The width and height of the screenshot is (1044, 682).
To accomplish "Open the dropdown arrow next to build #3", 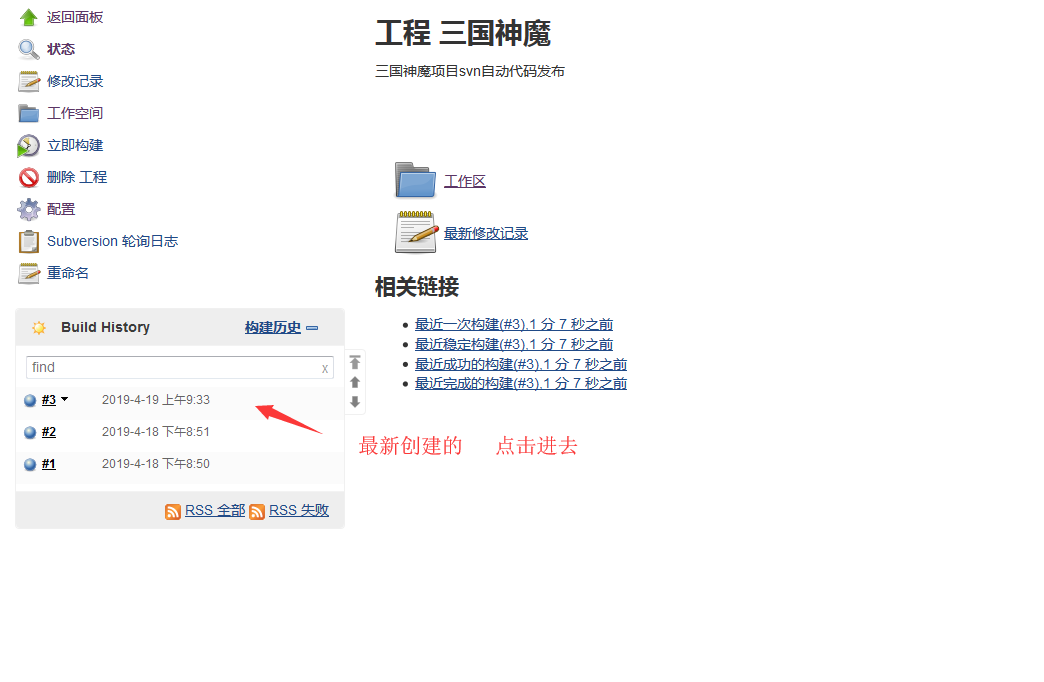I will point(65,400).
